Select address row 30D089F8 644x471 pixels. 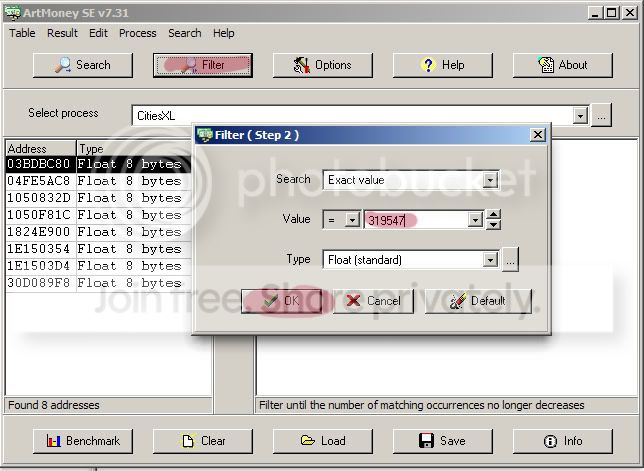[x=99, y=283]
